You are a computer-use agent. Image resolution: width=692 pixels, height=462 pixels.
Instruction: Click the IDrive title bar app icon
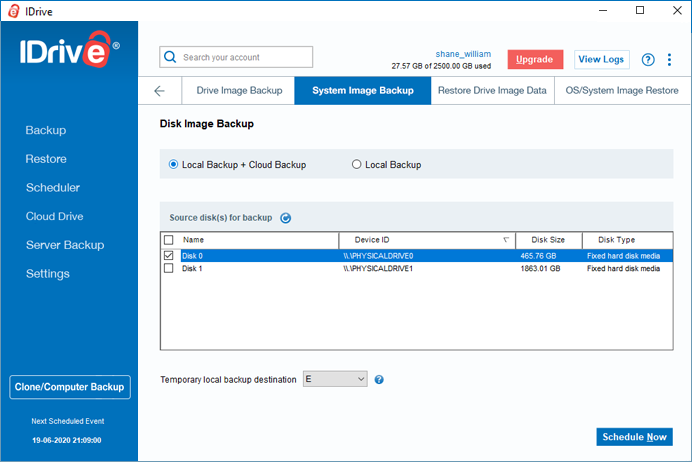tap(14, 11)
